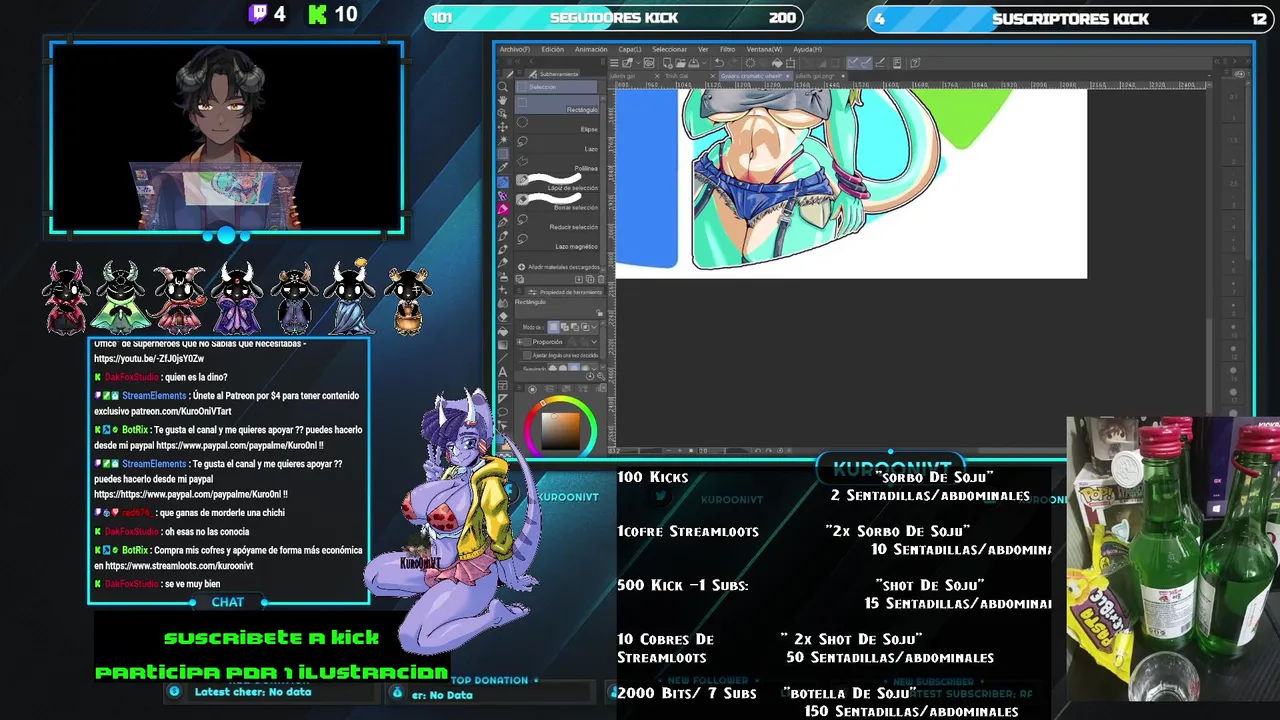Choose the Lazo sub tool
Screen dimensions: 1280x720
coord(557,142)
